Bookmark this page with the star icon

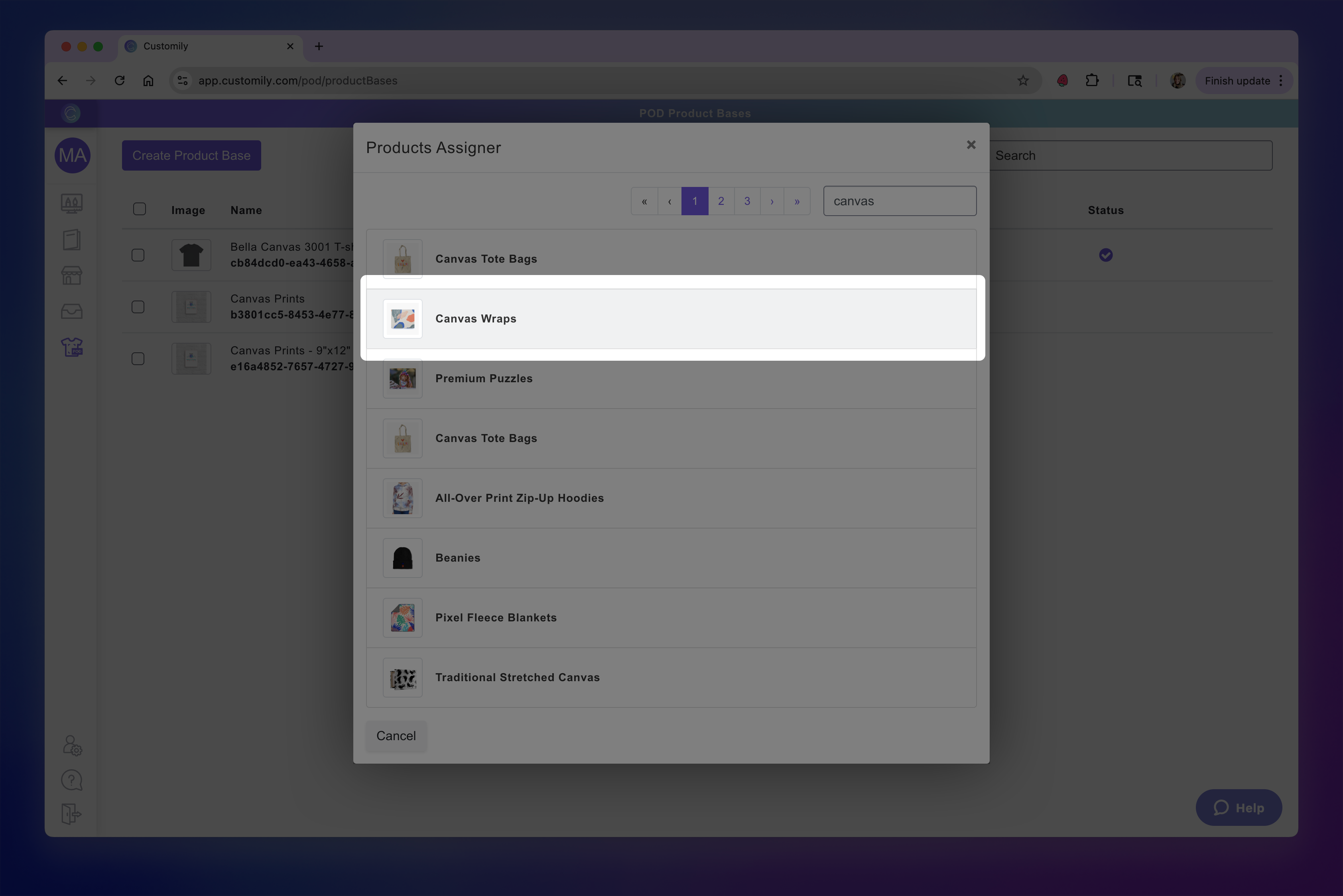(1023, 81)
